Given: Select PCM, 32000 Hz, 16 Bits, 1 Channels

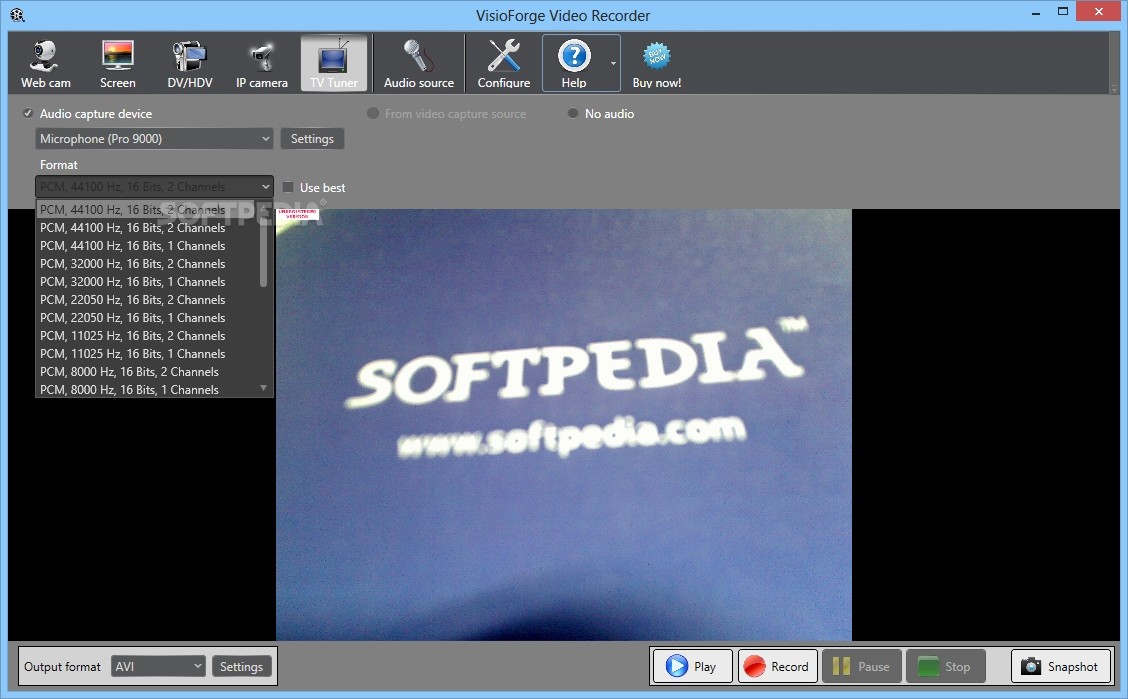Looking at the screenshot, I should (x=147, y=281).
